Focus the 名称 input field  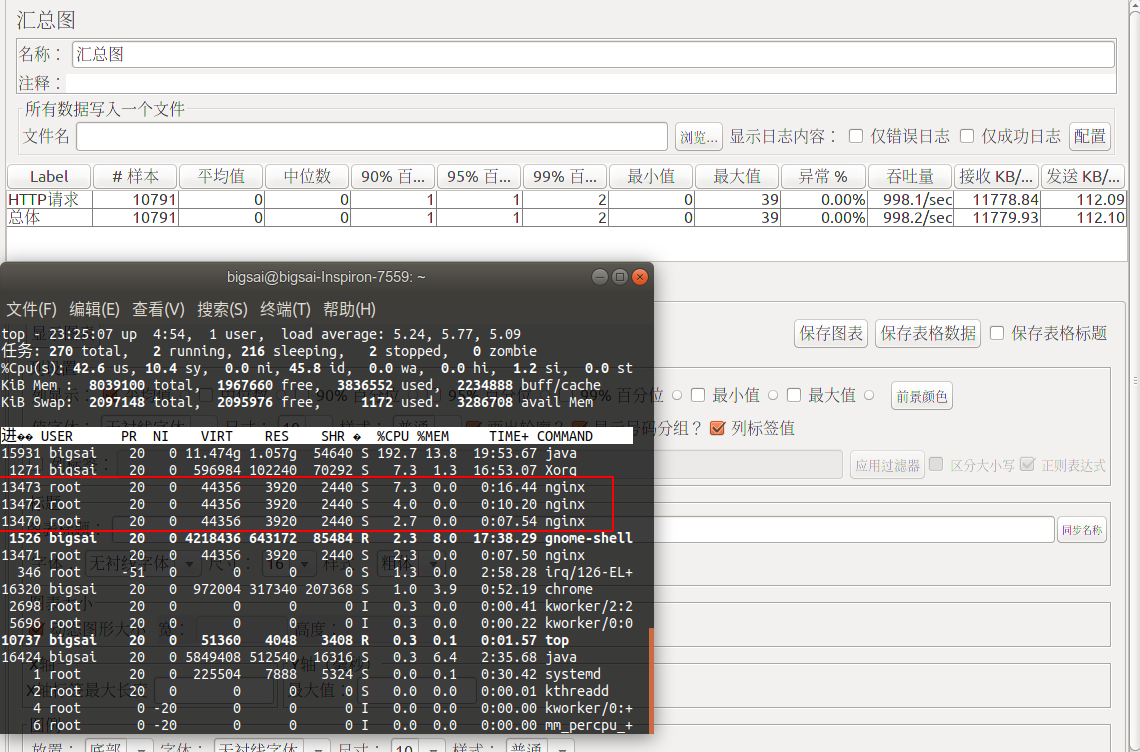pos(593,55)
